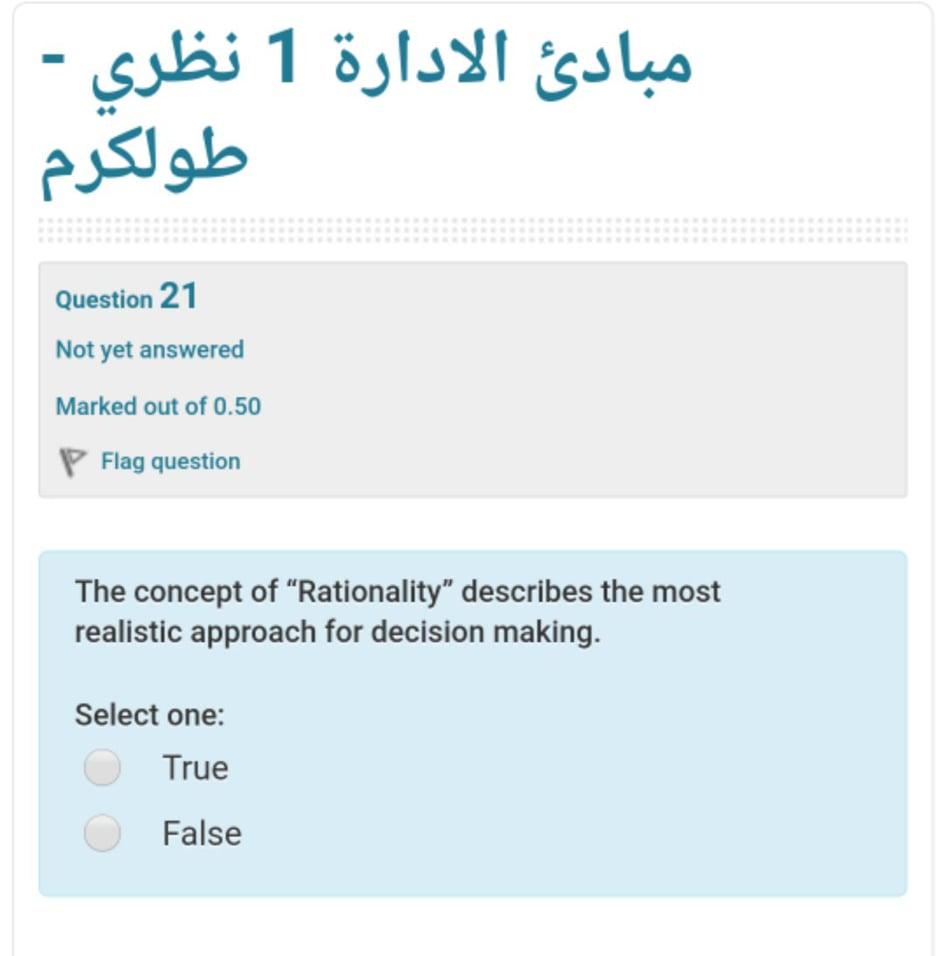Click the Flag question link

click(168, 461)
